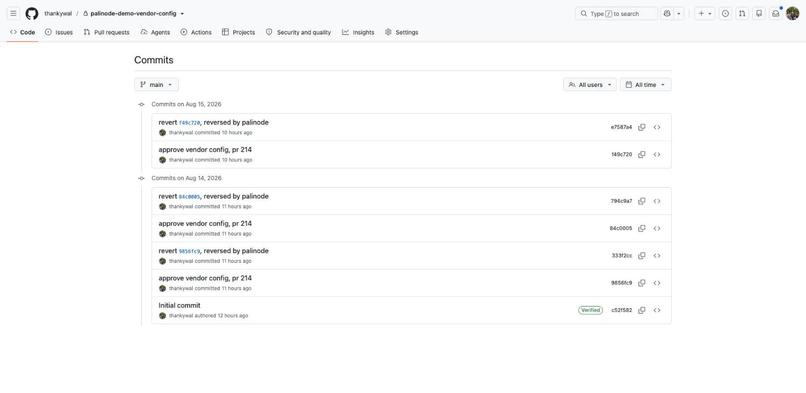
Task: Open commit hash e7587a4
Action: (621, 127)
